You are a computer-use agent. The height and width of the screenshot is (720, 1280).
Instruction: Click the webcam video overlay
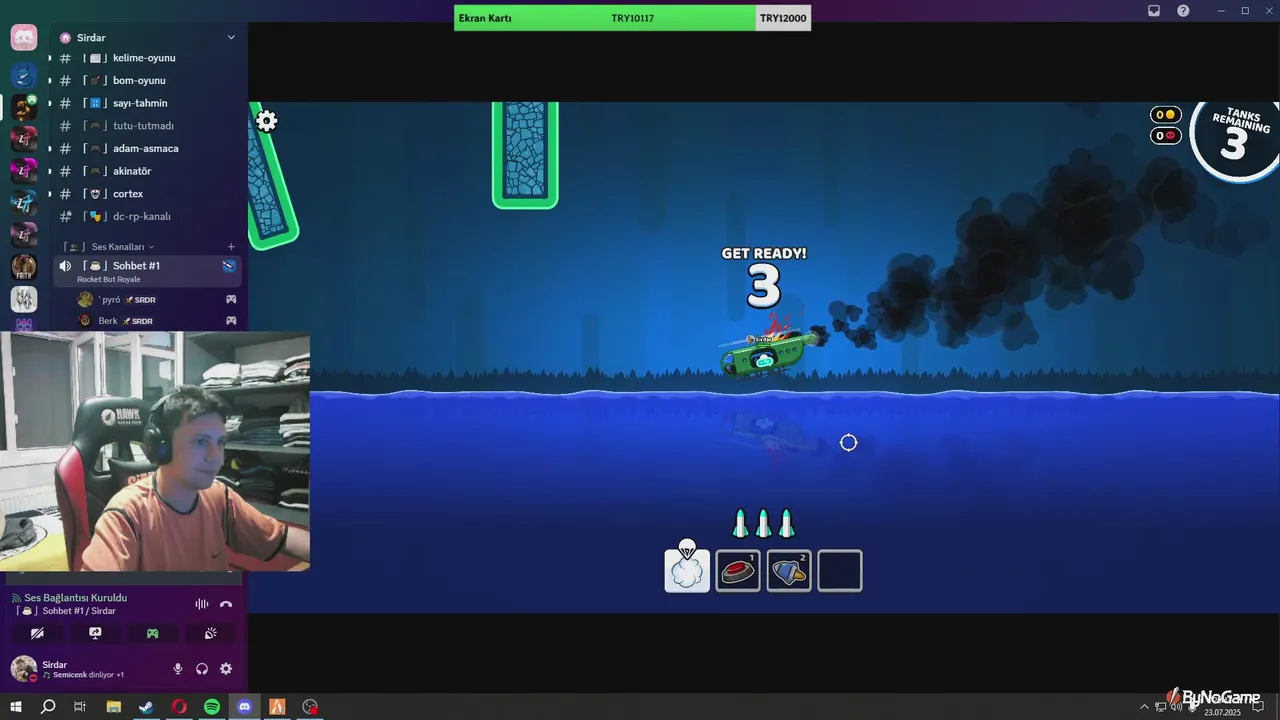point(155,452)
